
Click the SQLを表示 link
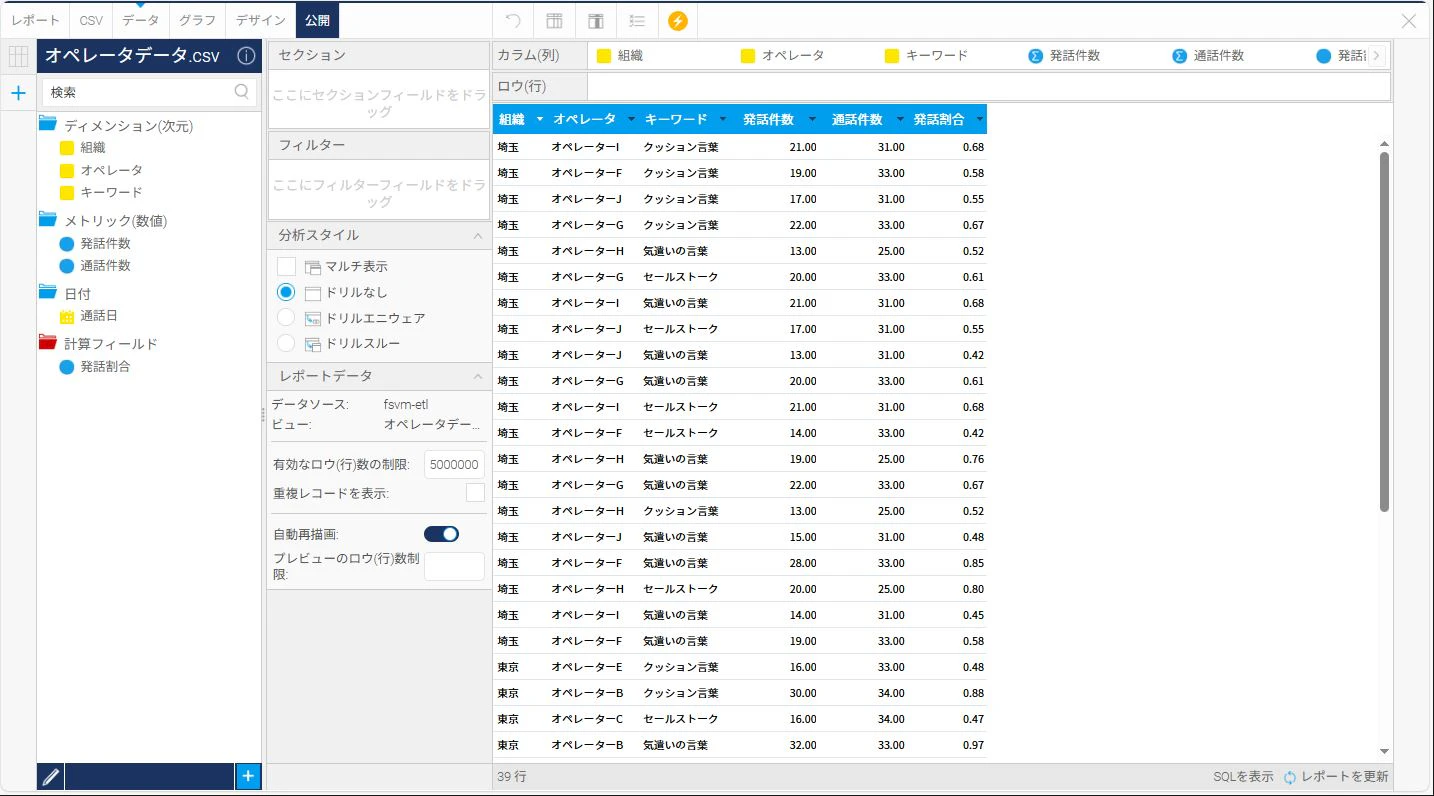point(1243,777)
